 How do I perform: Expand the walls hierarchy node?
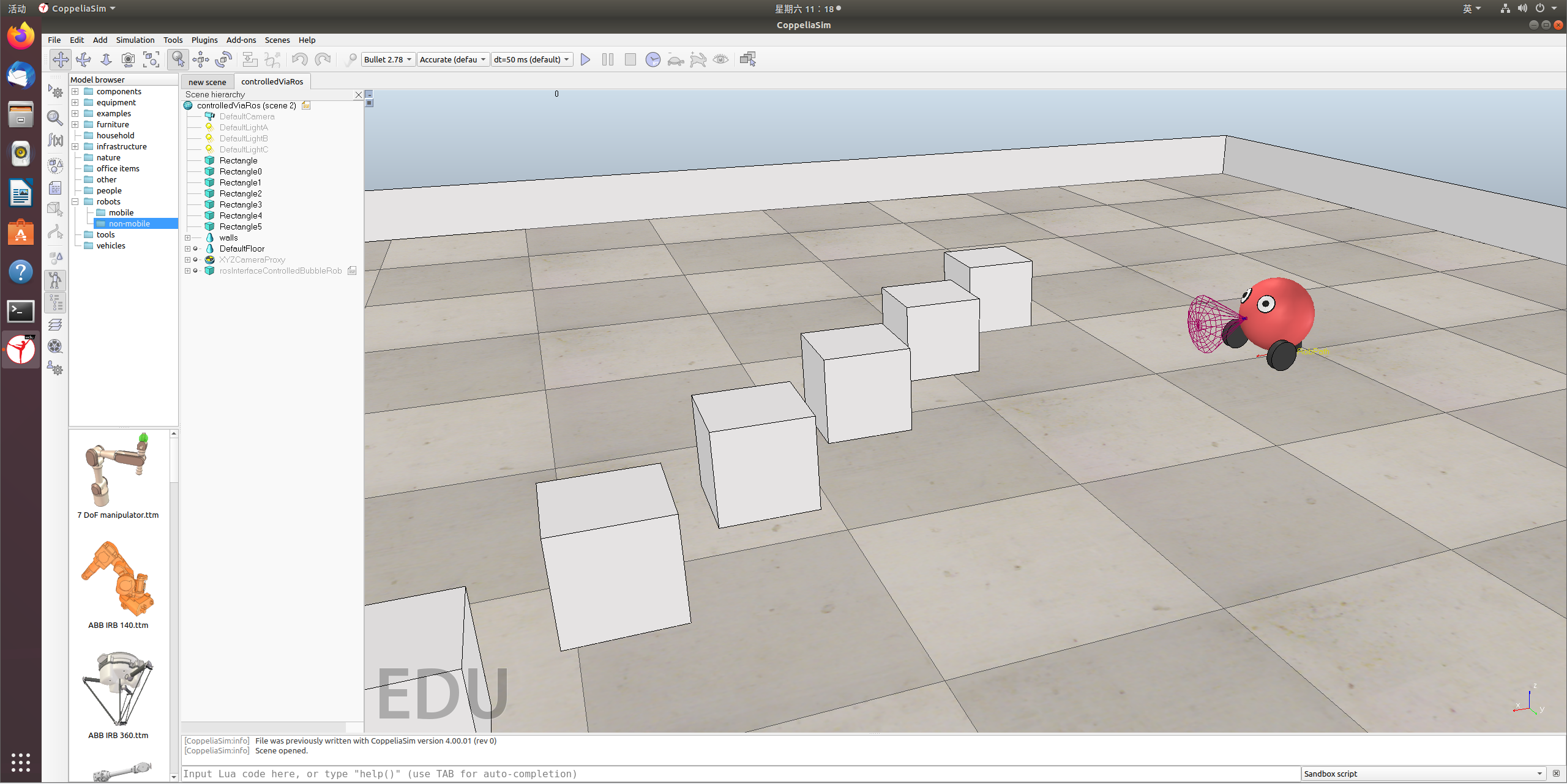(x=188, y=238)
